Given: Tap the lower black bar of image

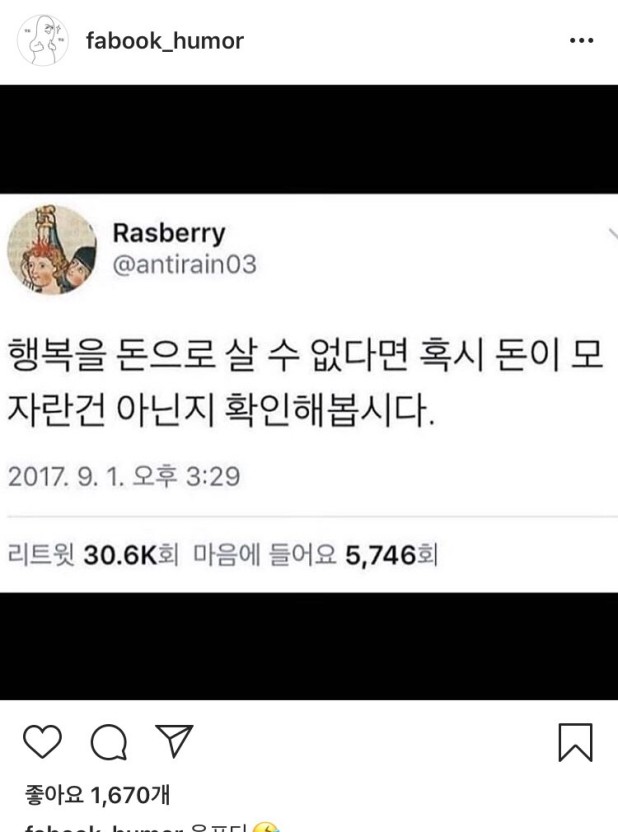Looking at the screenshot, I should pyautogui.click(x=309, y=646).
